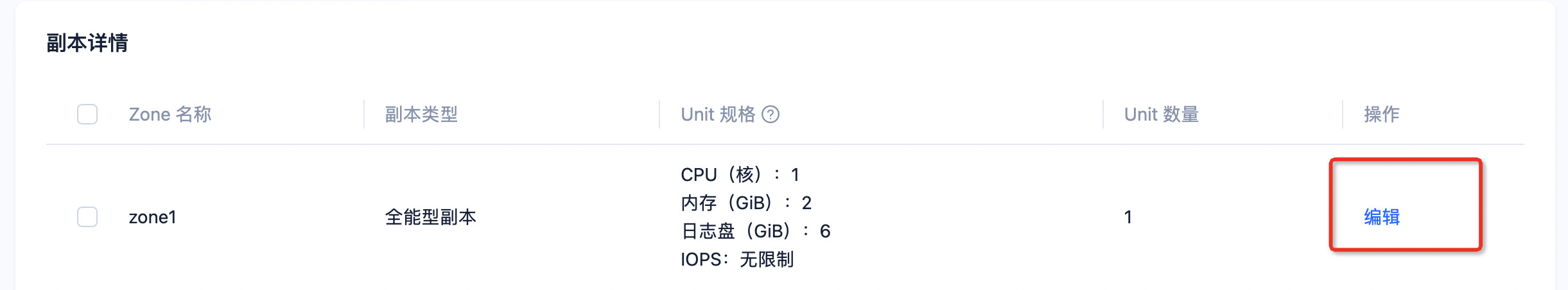Click the IOPS: 无限制 specification line
This screenshot has height=290, width=1568.
click(x=737, y=259)
